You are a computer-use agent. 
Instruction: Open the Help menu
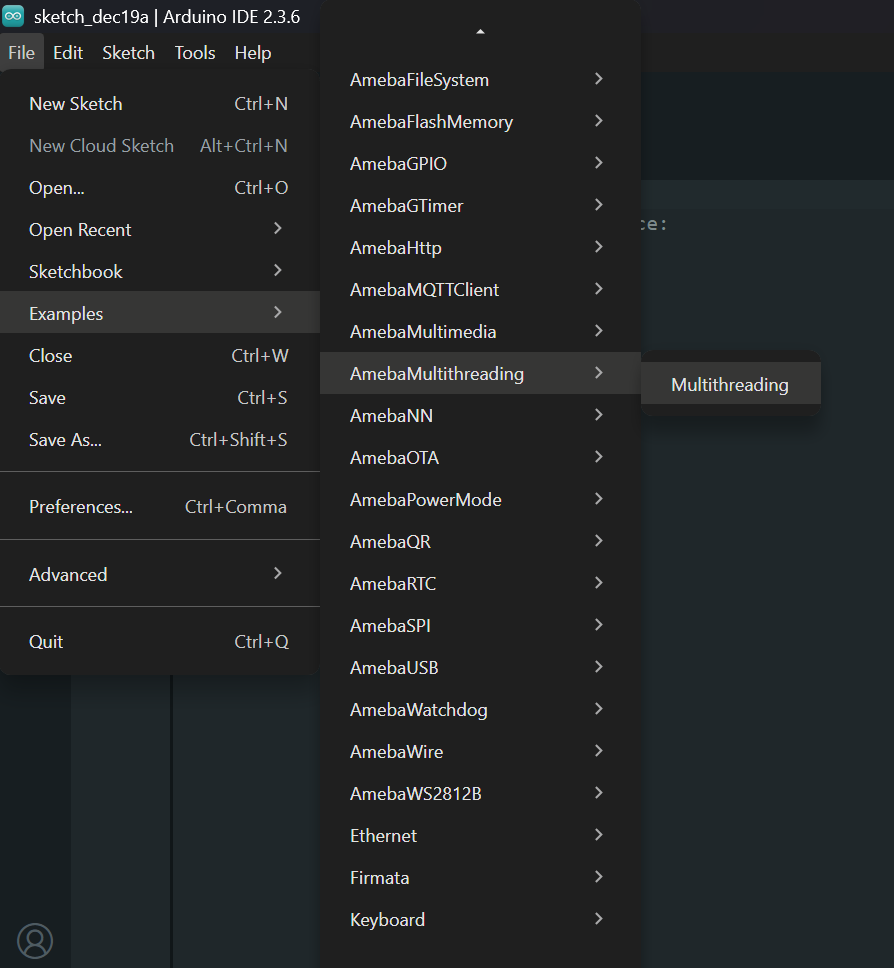[x=253, y=53]
